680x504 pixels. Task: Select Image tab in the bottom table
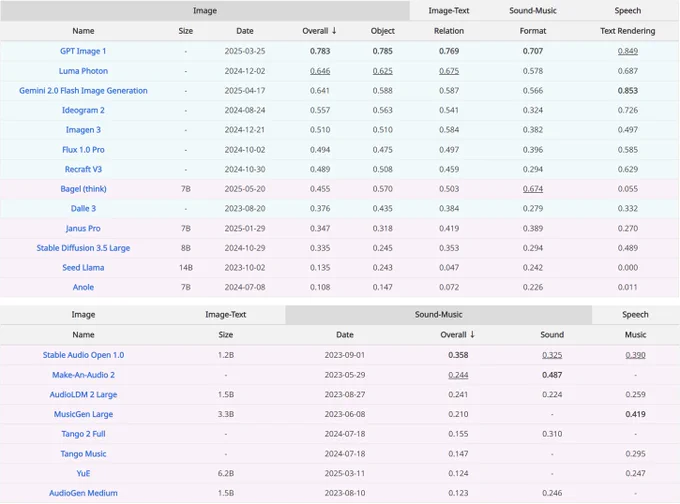(x=83, y=315)
